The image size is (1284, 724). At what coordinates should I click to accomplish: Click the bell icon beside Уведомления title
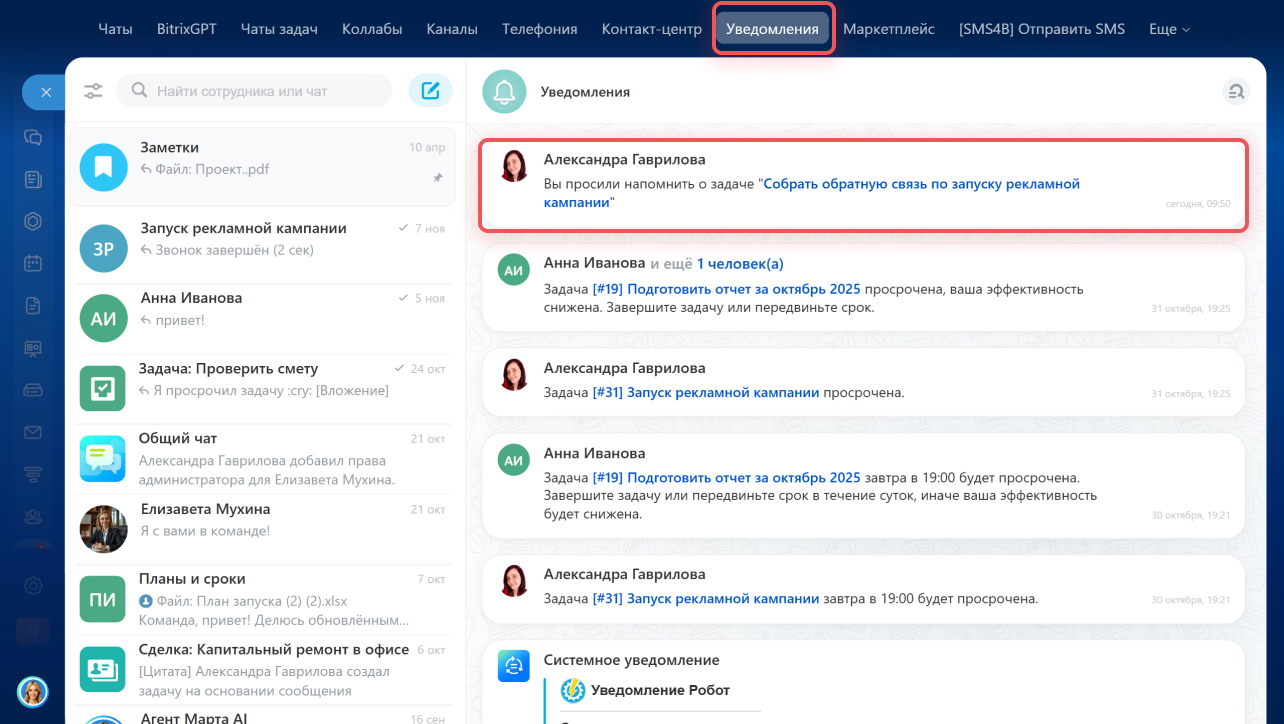(504, 92)
